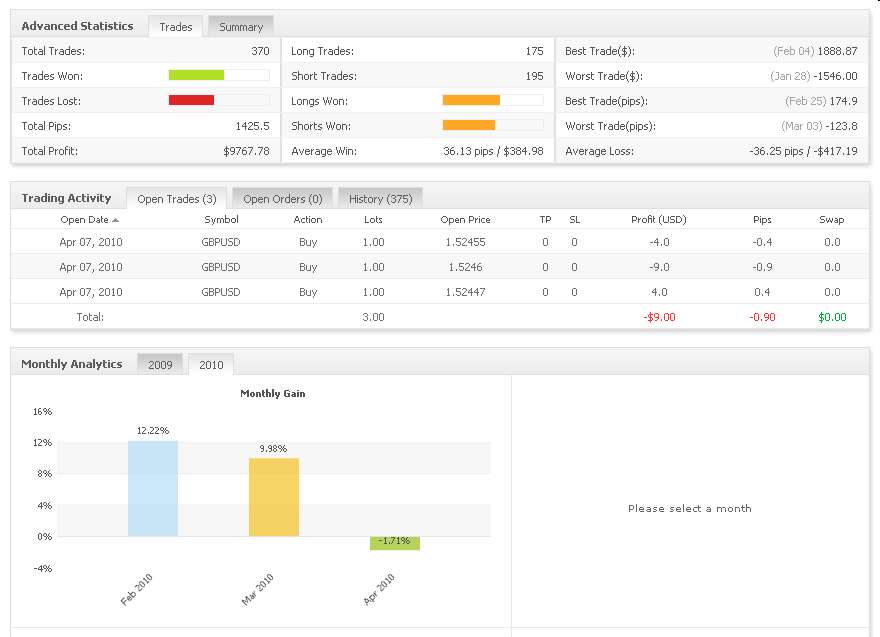This screenshot has width=880, height=637.
Task: Click the Apr 2010 green loss bar
Action: [x=394, y=543]
